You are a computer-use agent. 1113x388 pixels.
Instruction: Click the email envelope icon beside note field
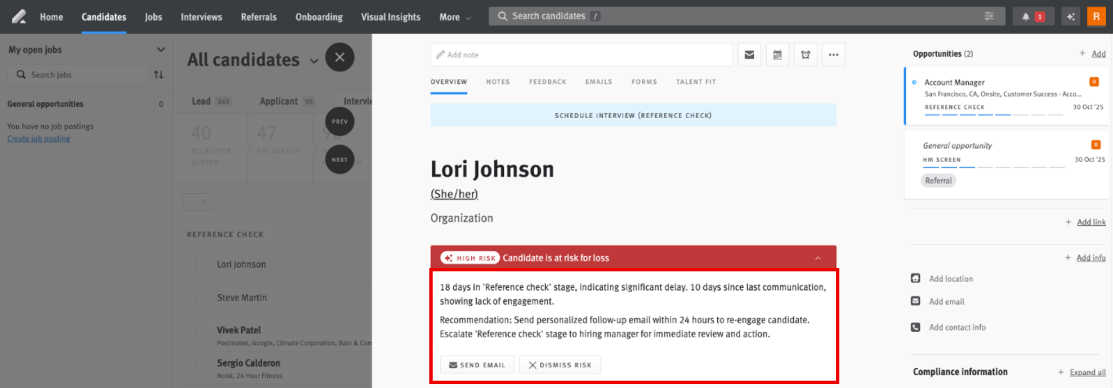pos(749,55)
